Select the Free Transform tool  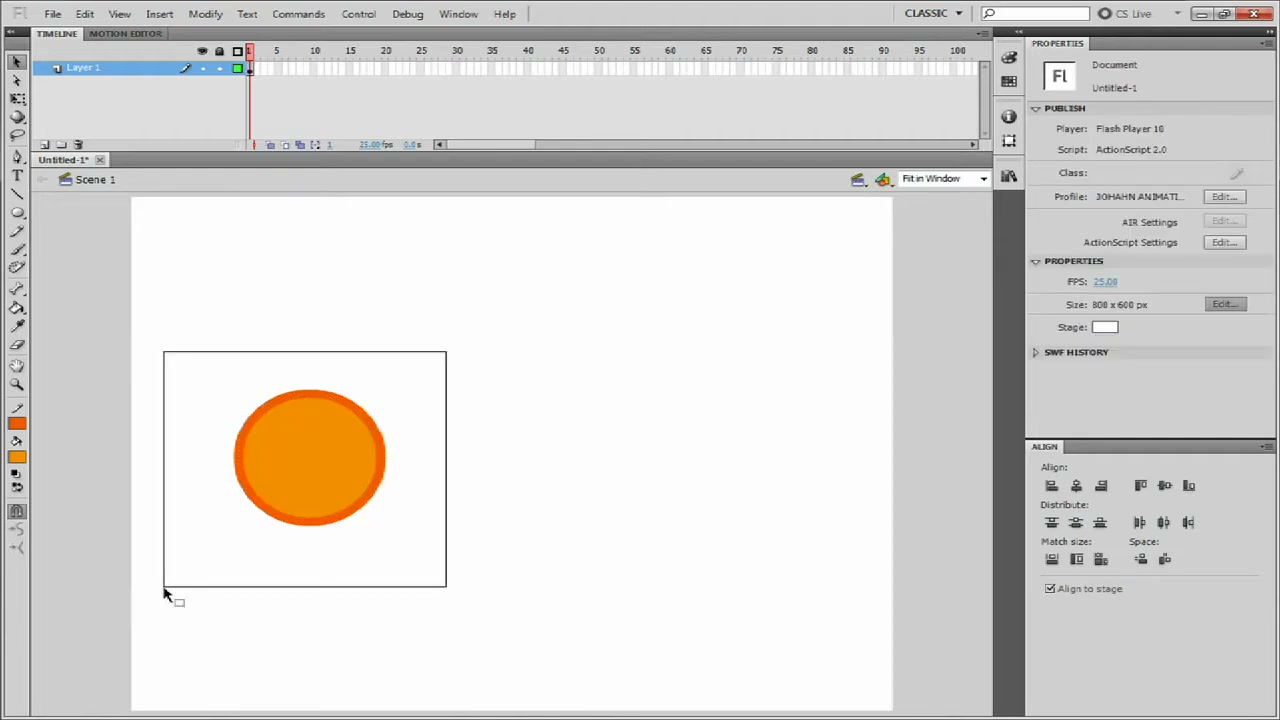pos(17,99)
